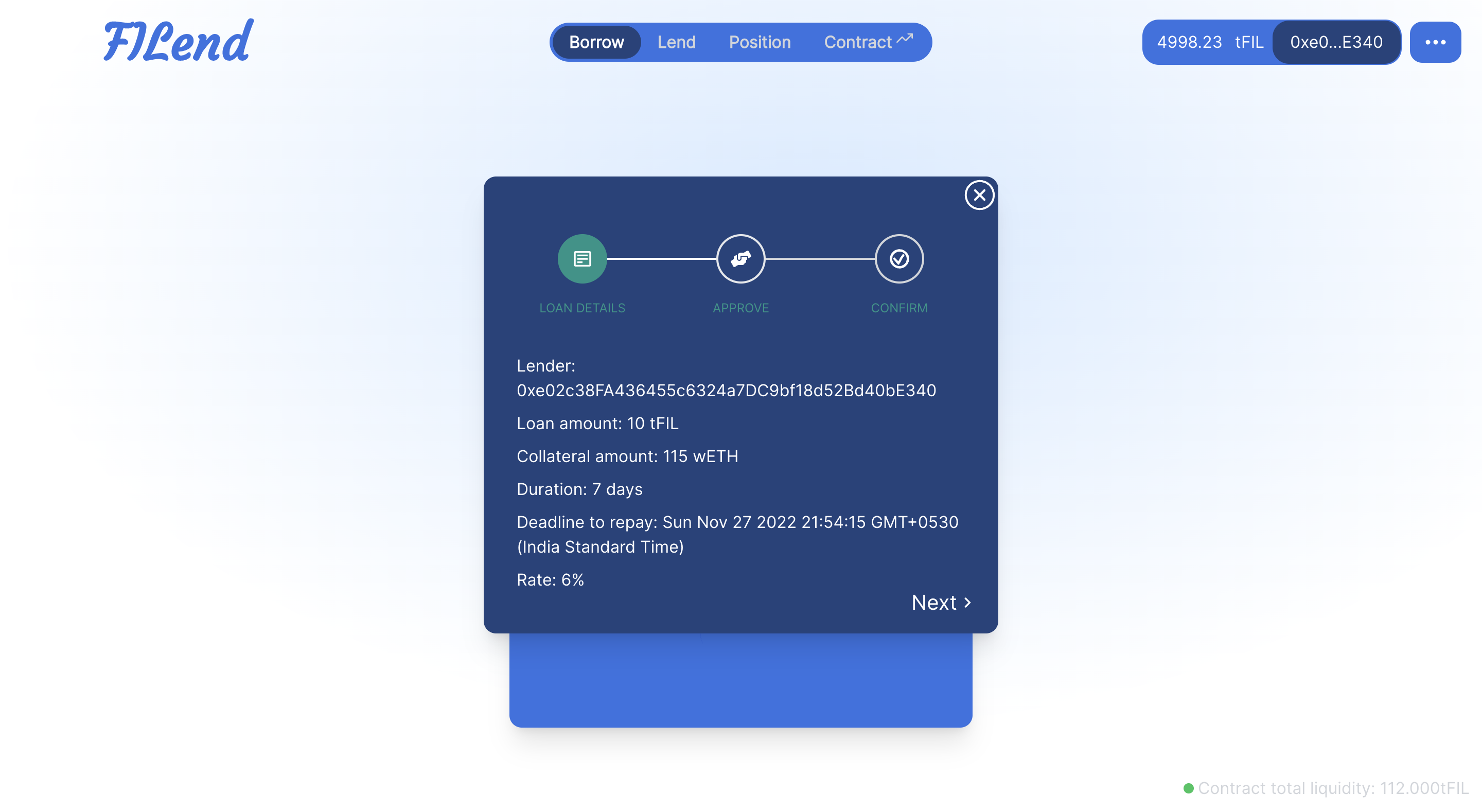Switch to the Lend tab
Viewport: 1482px width, 812px height.
click(676, 41)
